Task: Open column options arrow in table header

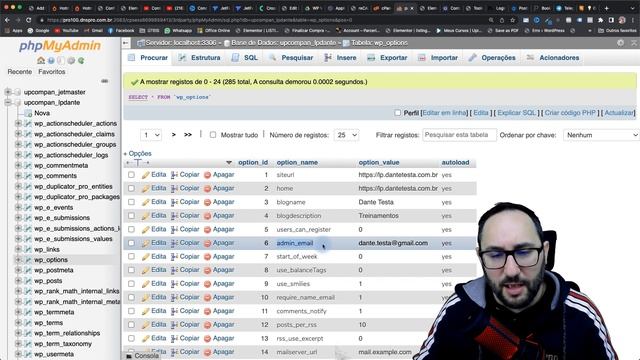Action: click(229, 162)
